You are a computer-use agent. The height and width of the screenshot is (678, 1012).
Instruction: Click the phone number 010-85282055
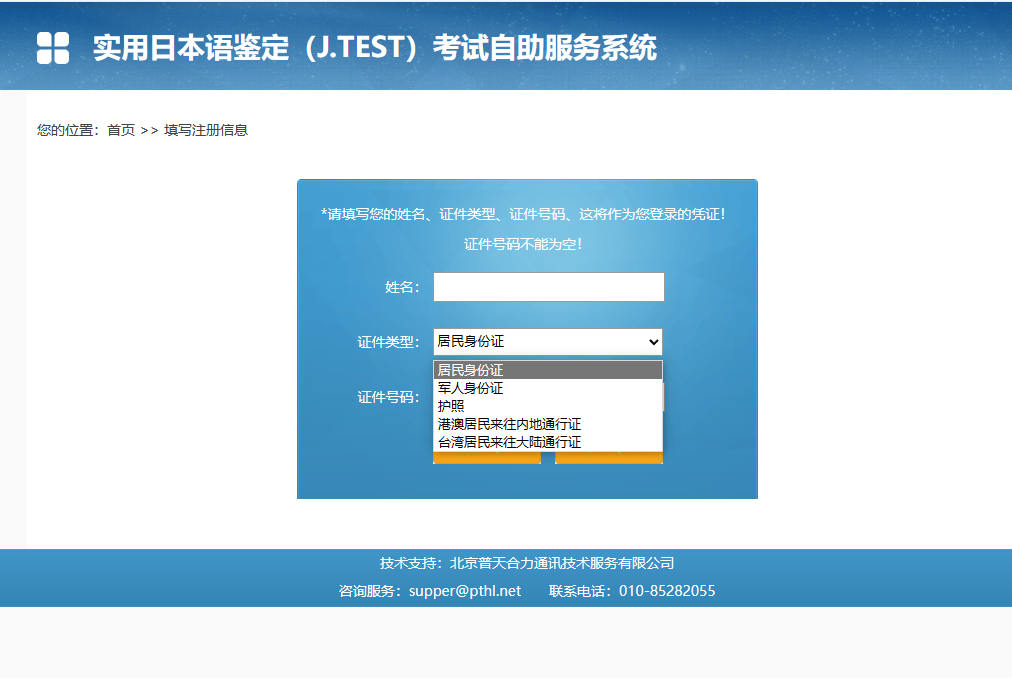(x=667, y=591)
